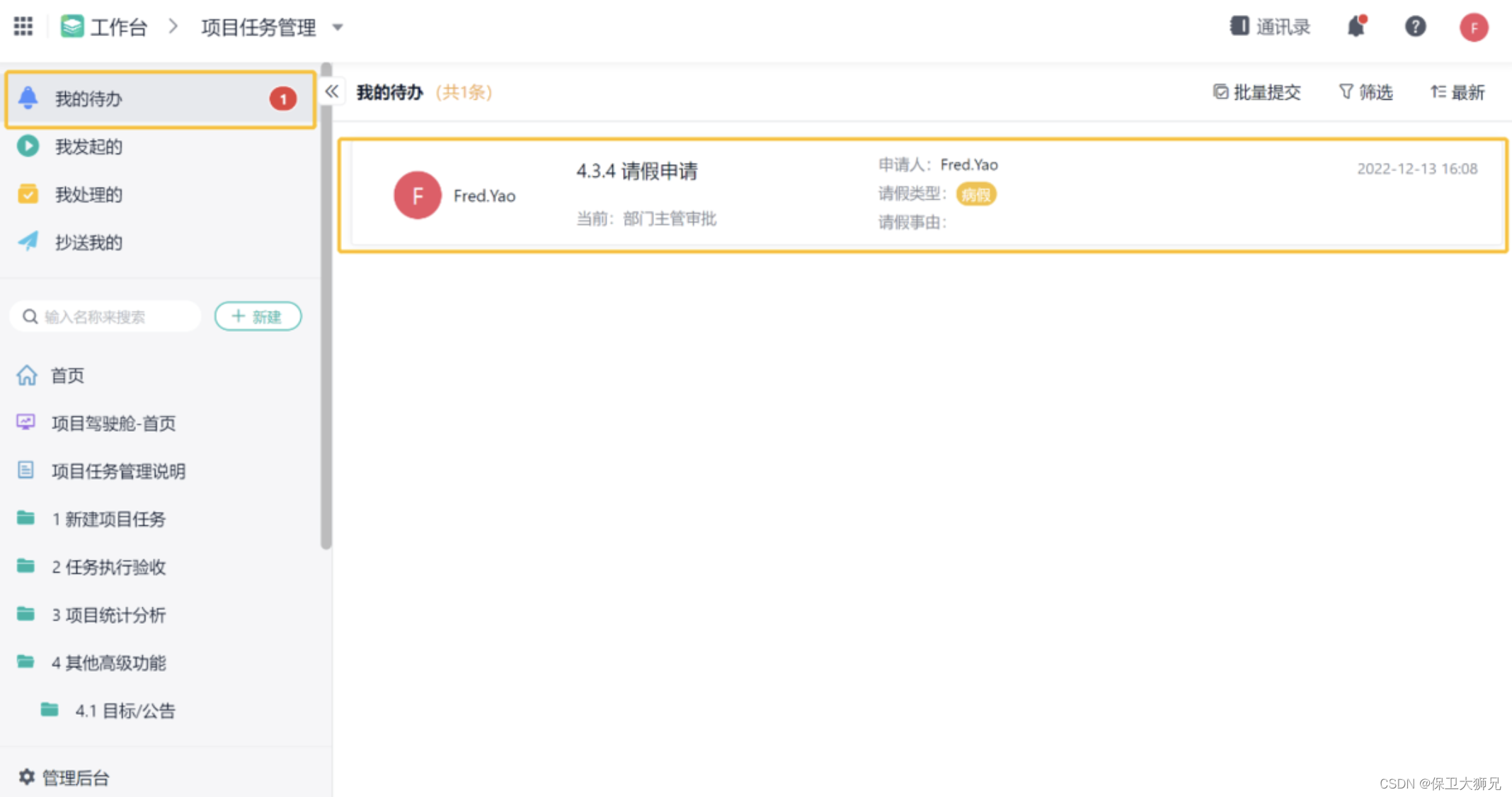Open the 项目任务管理 dropdown arrow
The image size is (1512, 797).
pyautogui.click(x=338, y=28)
